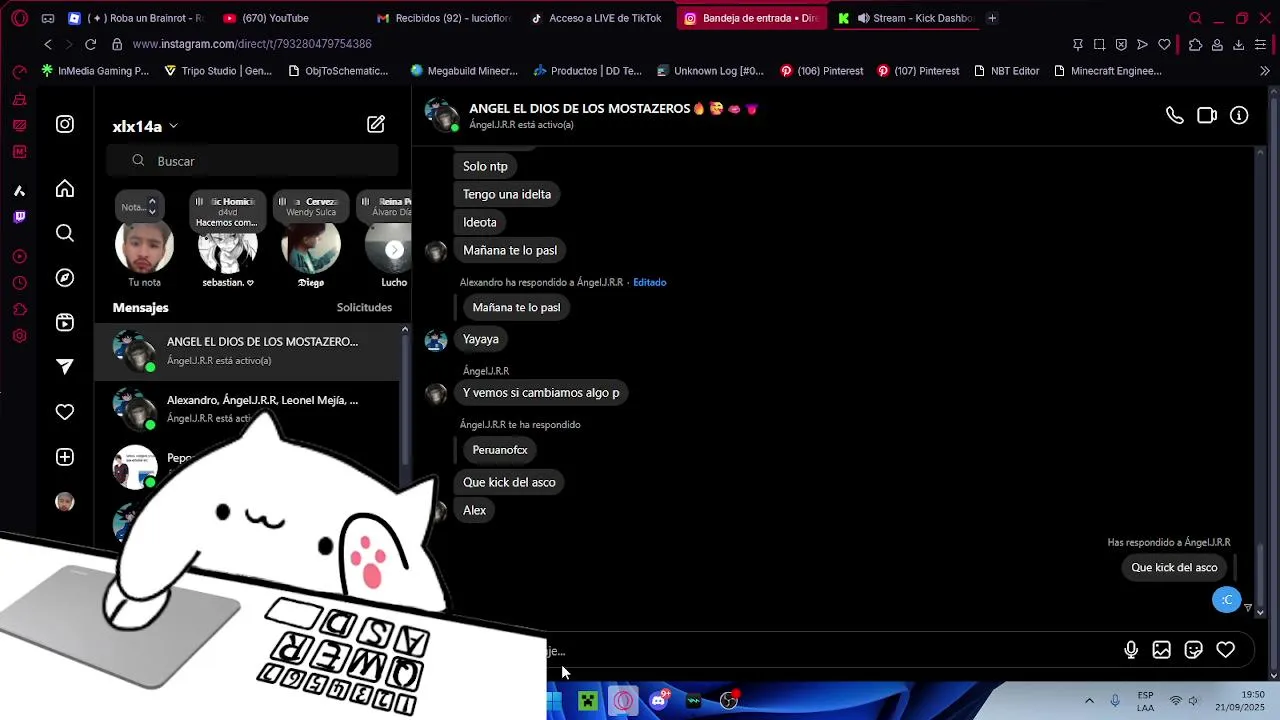Go back with browser back arrow

point(48,44)
